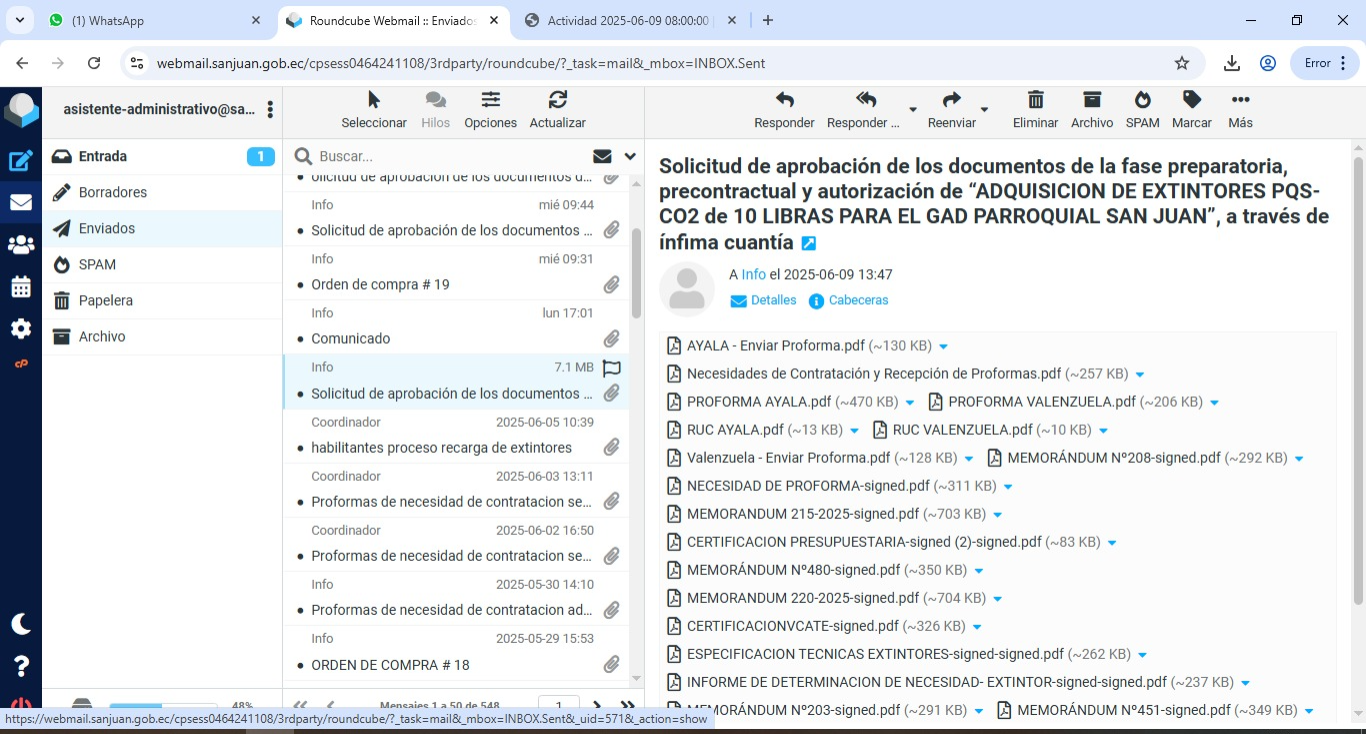Open contacts from left sidebar icon

coord(21,244)
